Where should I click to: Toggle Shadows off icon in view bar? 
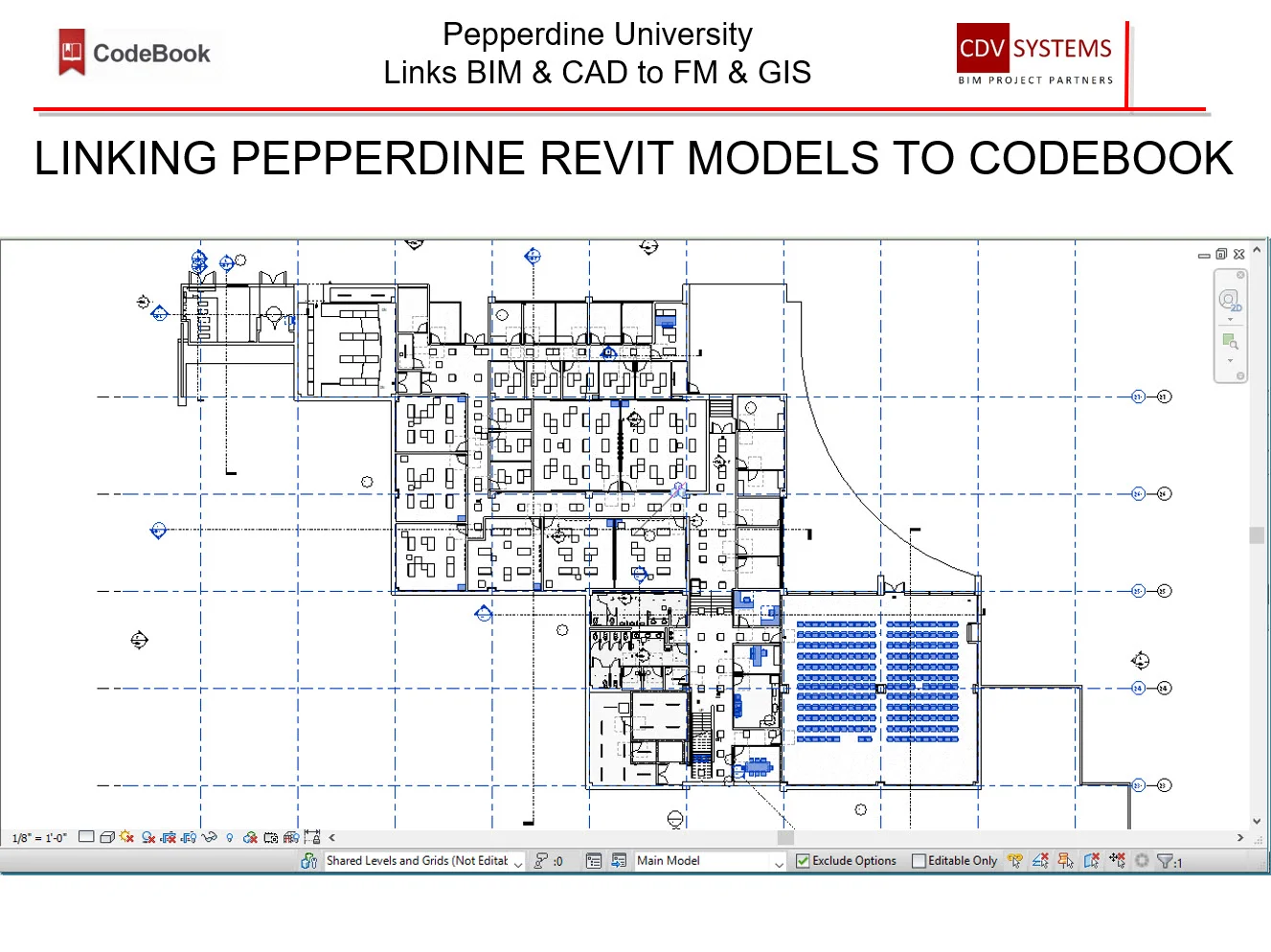pyautogui.click(x=148, y=837)
